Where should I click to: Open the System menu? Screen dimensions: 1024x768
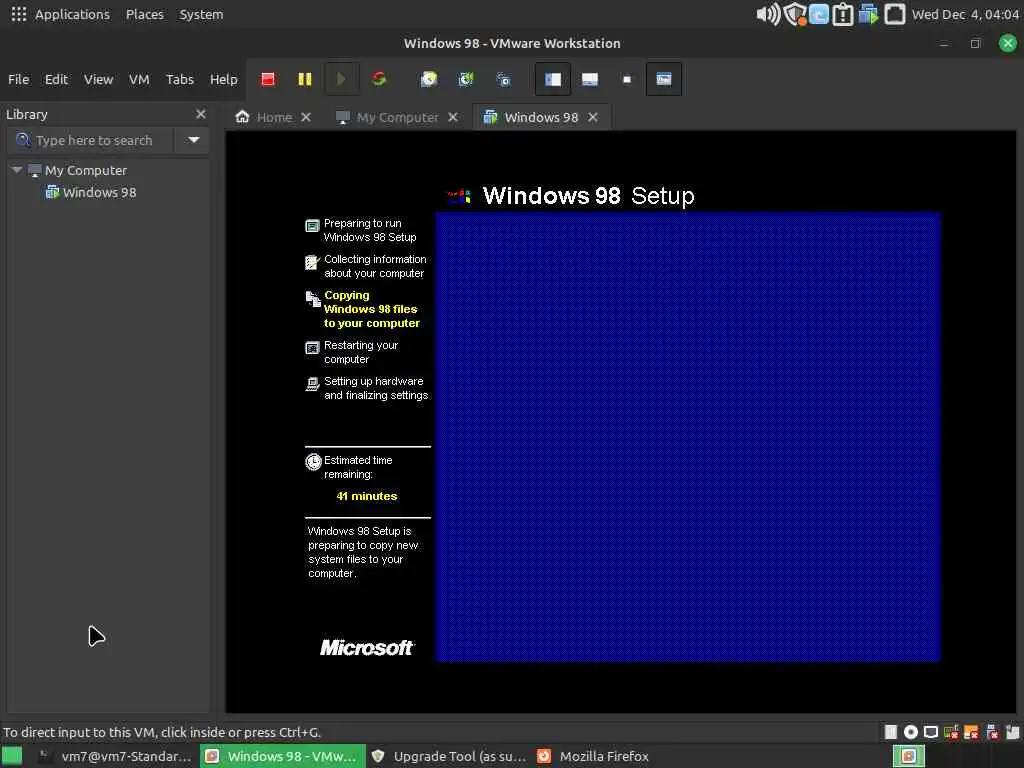click(x=201, y=14)
